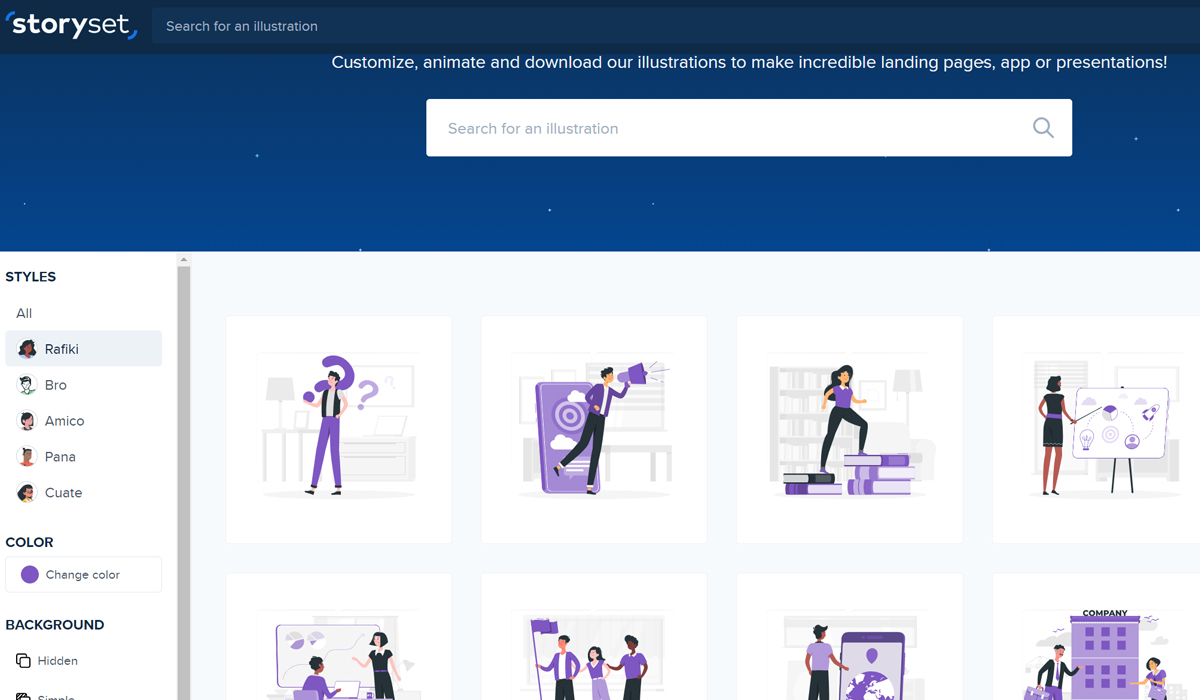Image resolution: width=1200 pixels, height=700 pixels.
Task: Open the woman climbing books illustration
Action: click(x=850, y=430)
